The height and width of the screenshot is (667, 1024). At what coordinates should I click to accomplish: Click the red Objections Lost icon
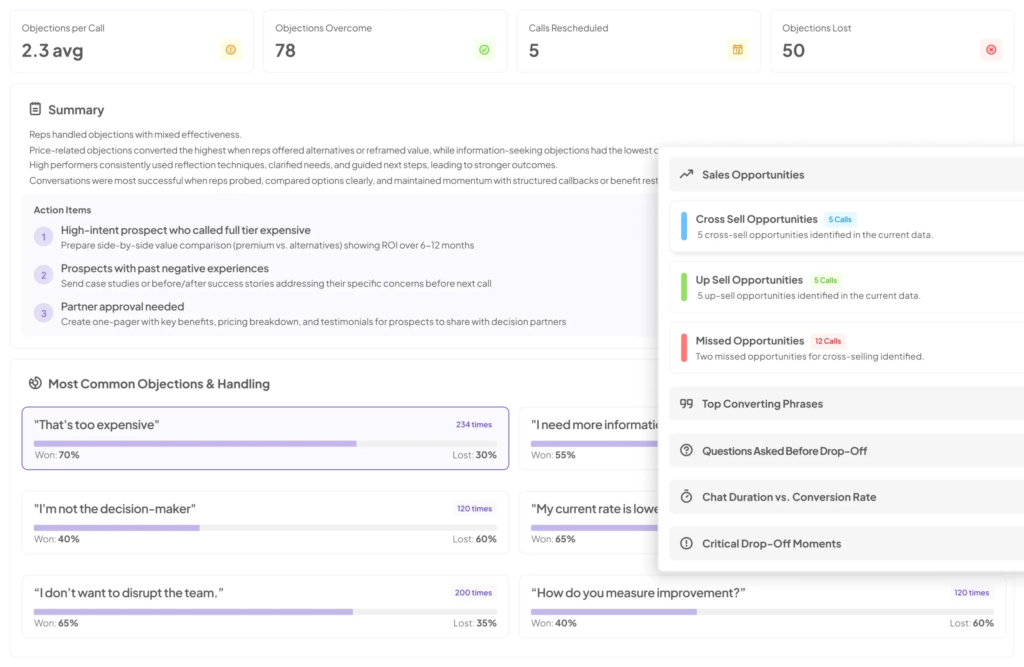point(991,50)
